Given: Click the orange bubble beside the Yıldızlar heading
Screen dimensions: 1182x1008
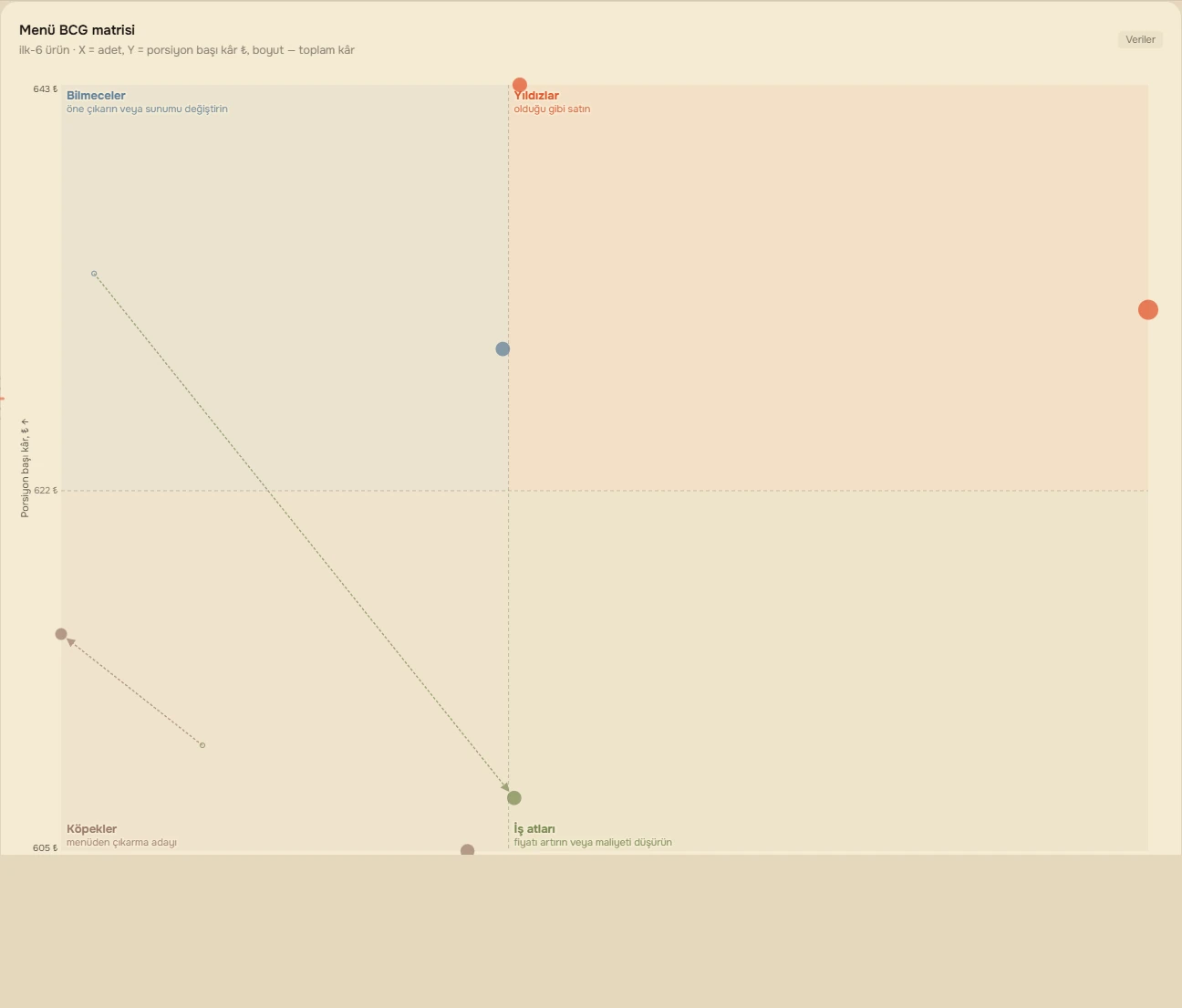Looking at the screenshot, I should tap(520, 85).
